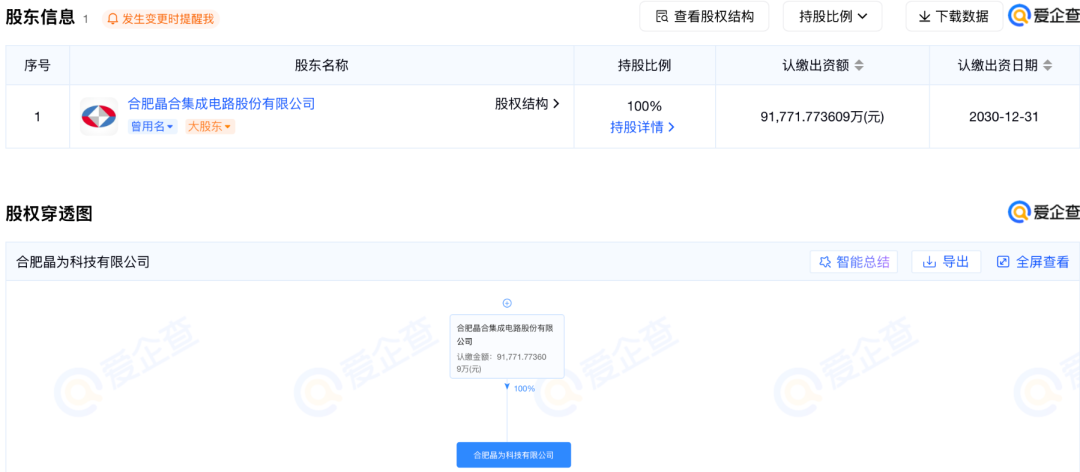The width and height of the screenshot is (1080, 472).
Task: Open 持股详情 link
Action: tap(642, 127)
